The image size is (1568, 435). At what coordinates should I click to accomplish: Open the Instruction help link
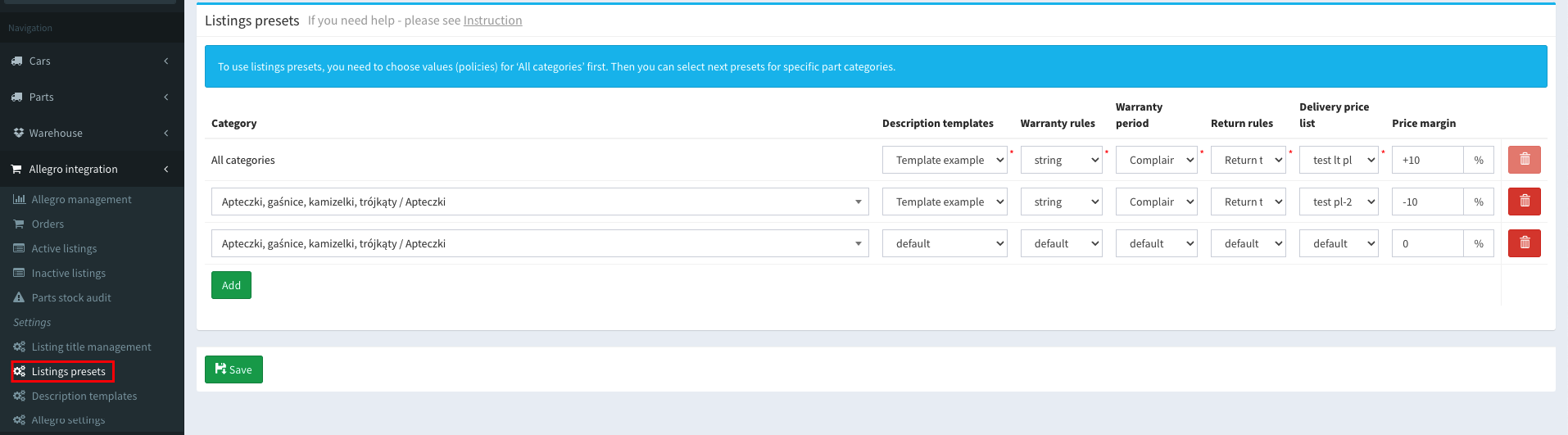(492, 20)
